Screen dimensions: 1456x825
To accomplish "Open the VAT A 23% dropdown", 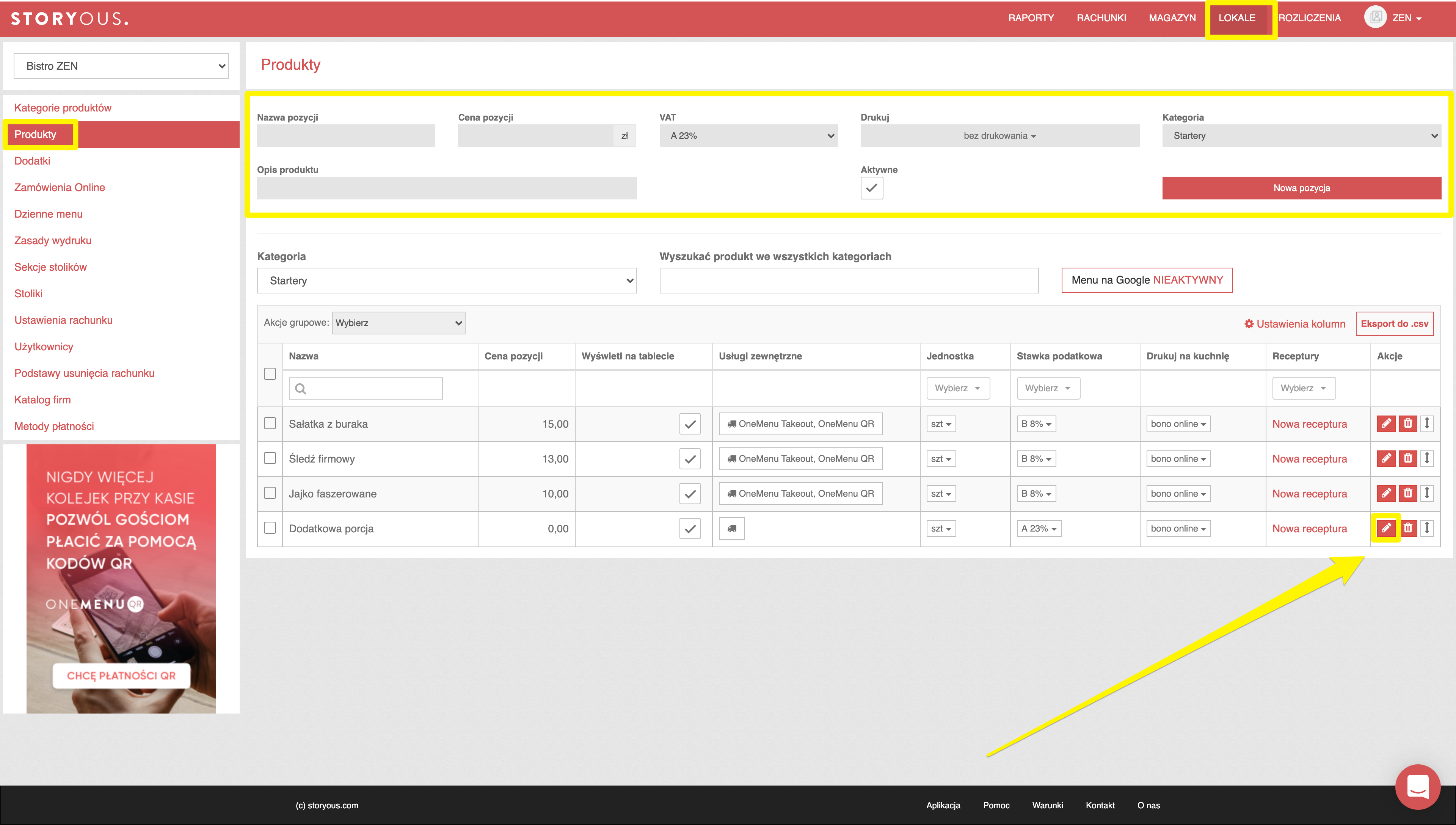I will click(748, 135).
